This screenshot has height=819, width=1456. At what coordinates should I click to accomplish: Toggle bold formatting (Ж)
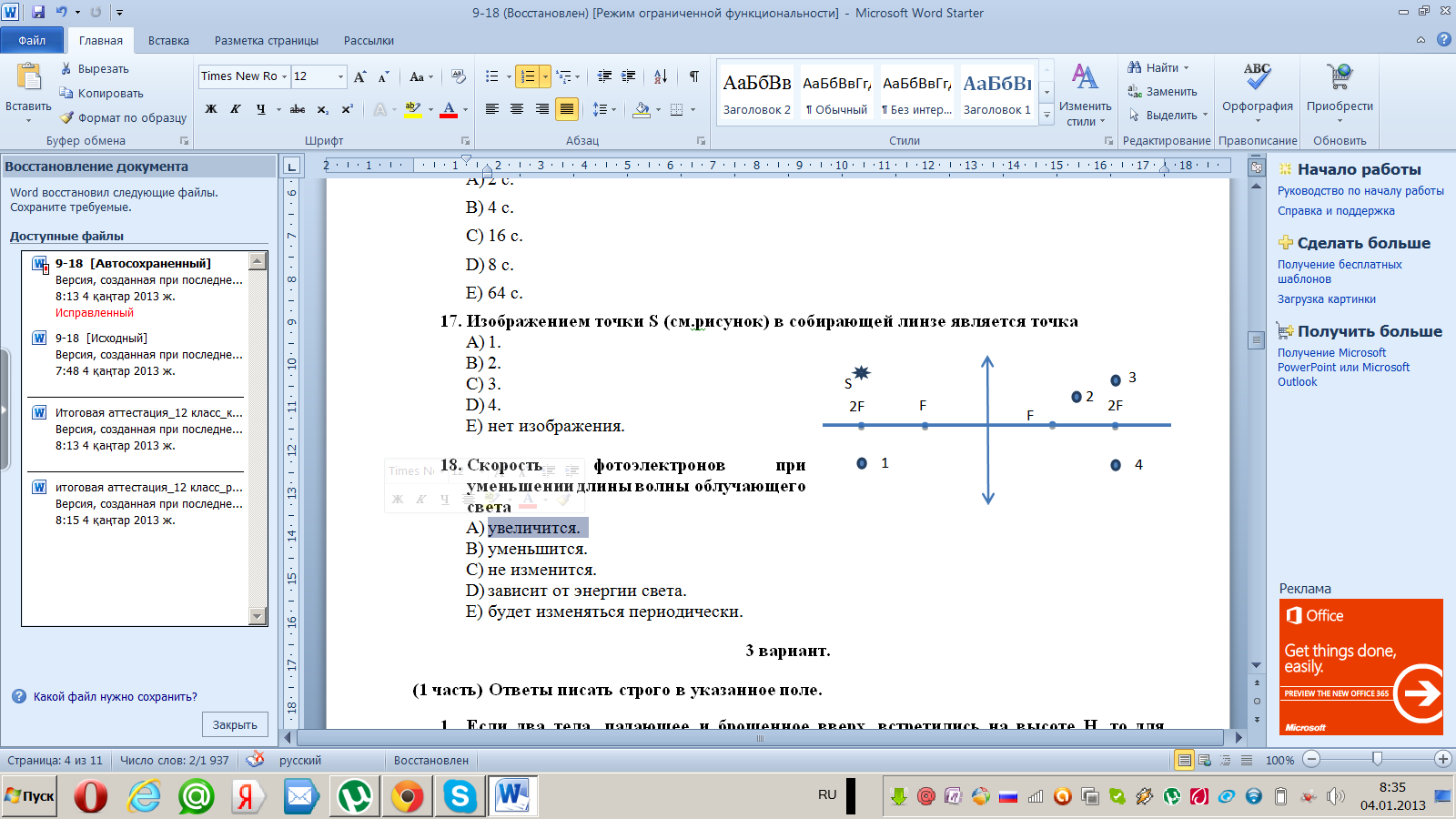click(211, 109)
